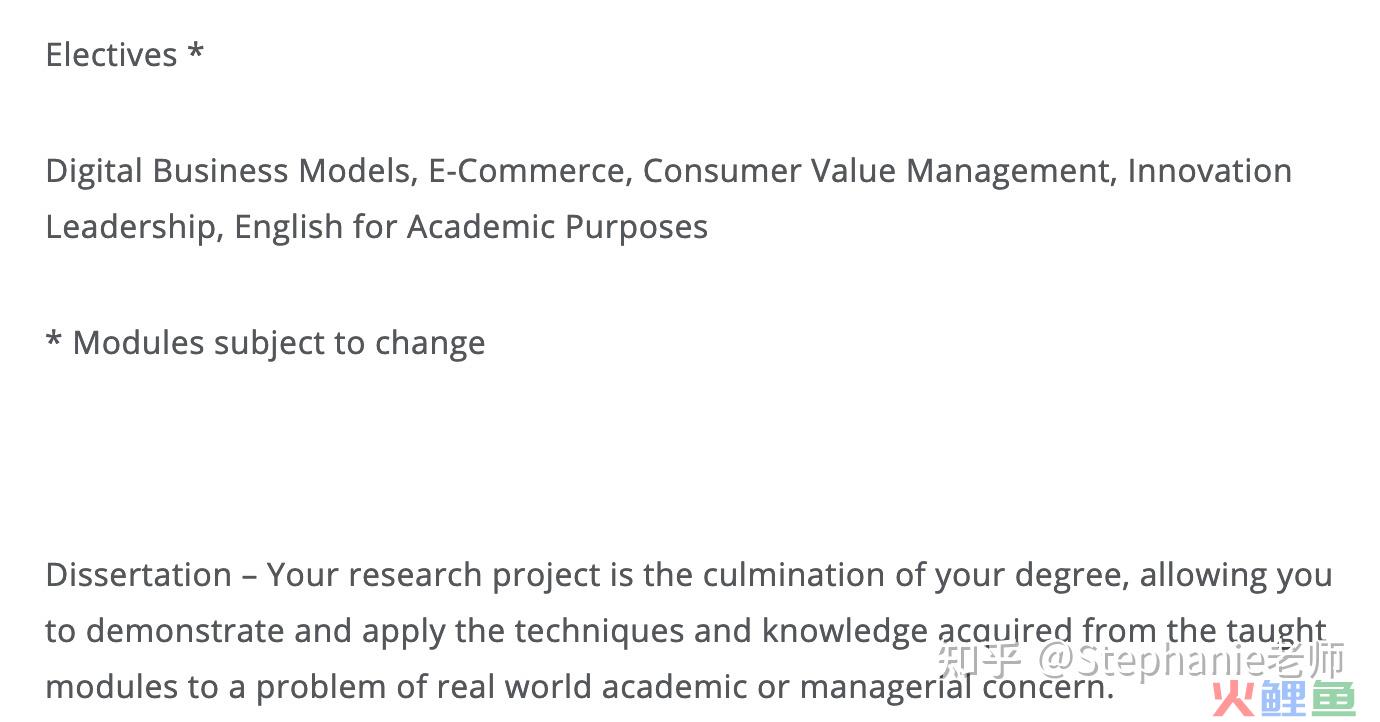Click the E-Commerce elective text
The height and width of the screenshot is (722, 1380).
[x=527, y=171]
